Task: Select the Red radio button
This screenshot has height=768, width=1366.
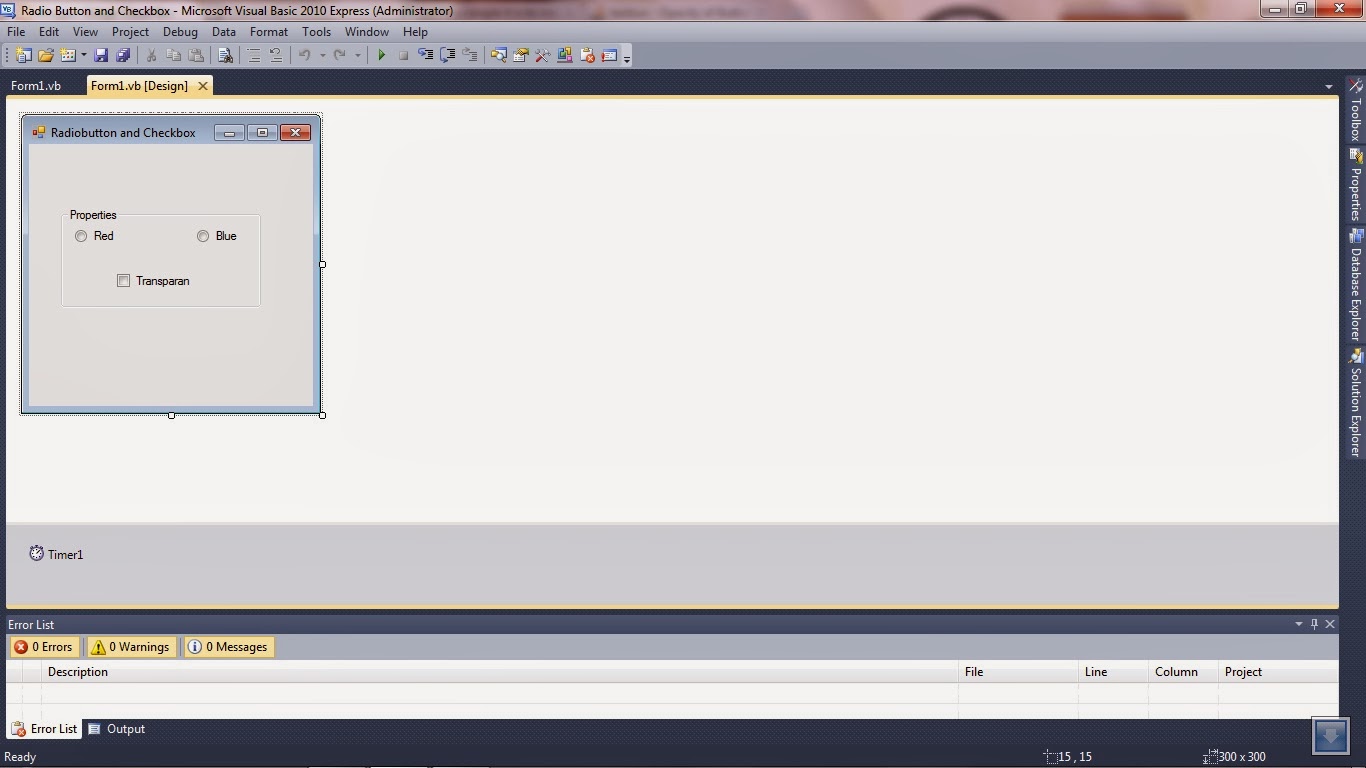Action: coord(94,236)
